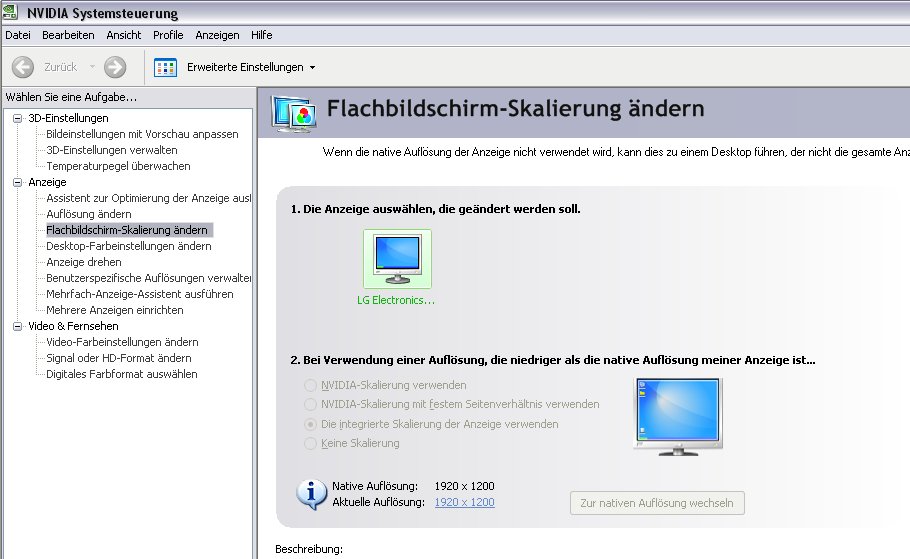This screenshot has width=910, height=559.
Task: Open Assistent zur Optimierung der Anzeige
Action: pos(149,198)
